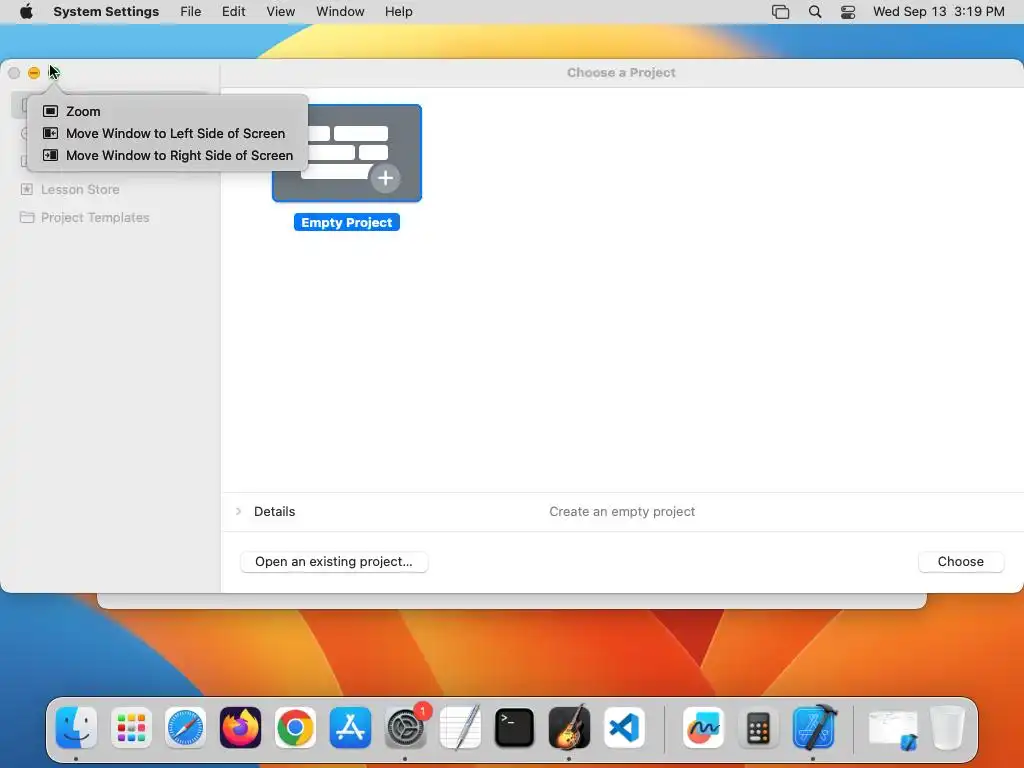The height and width of the screenshot is (768, 1024).
Task: Click the Project Templates folder icon
Action: (27, 217)
